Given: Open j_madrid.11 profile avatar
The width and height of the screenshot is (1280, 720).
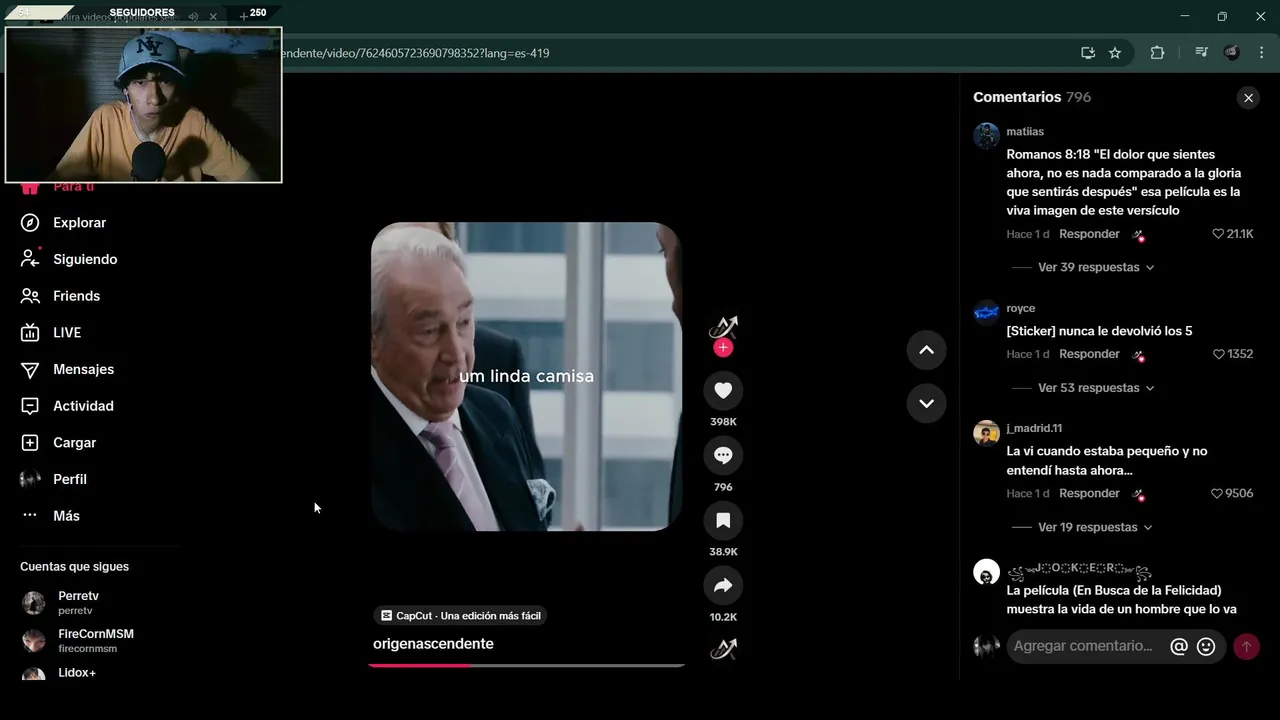Looking at the screenshot, I should [x=987, y=433].
